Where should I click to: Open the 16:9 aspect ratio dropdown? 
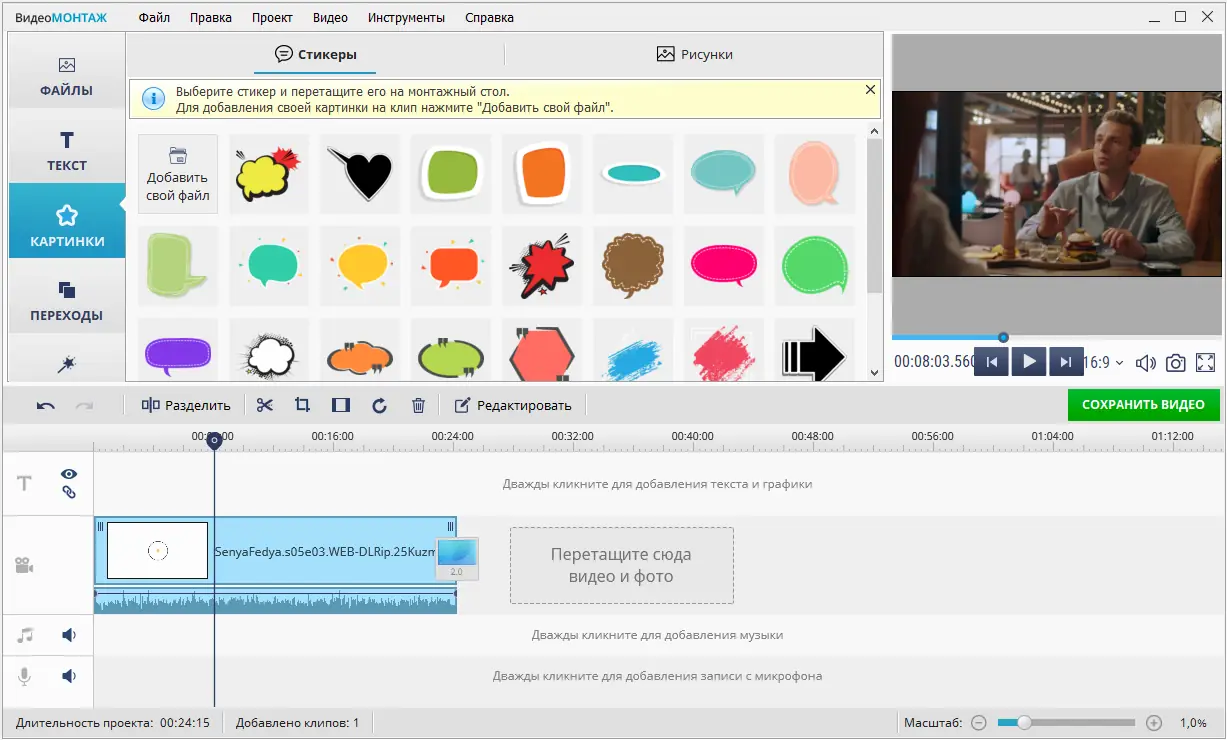pos(1104,362)
